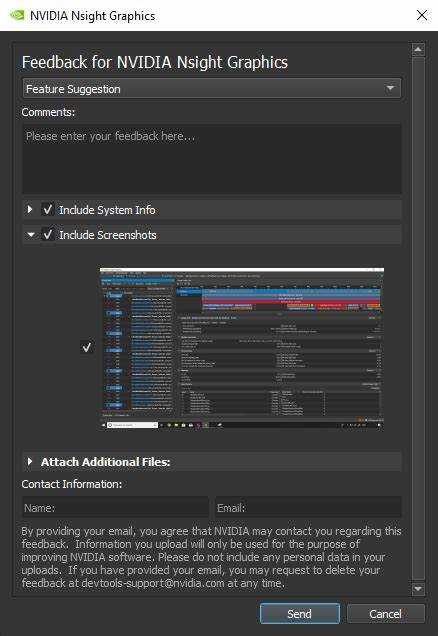This screenshot has width=438, height=636.
Task: Close the NVIDIA Nsight Graphics dialog
Action: pyautogui.click(x=422, y=15)
